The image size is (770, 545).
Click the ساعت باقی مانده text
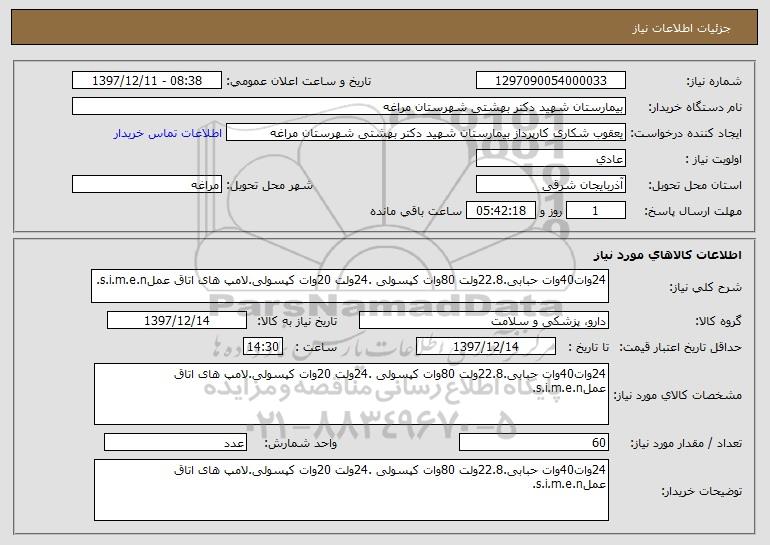tap(416, 211)
